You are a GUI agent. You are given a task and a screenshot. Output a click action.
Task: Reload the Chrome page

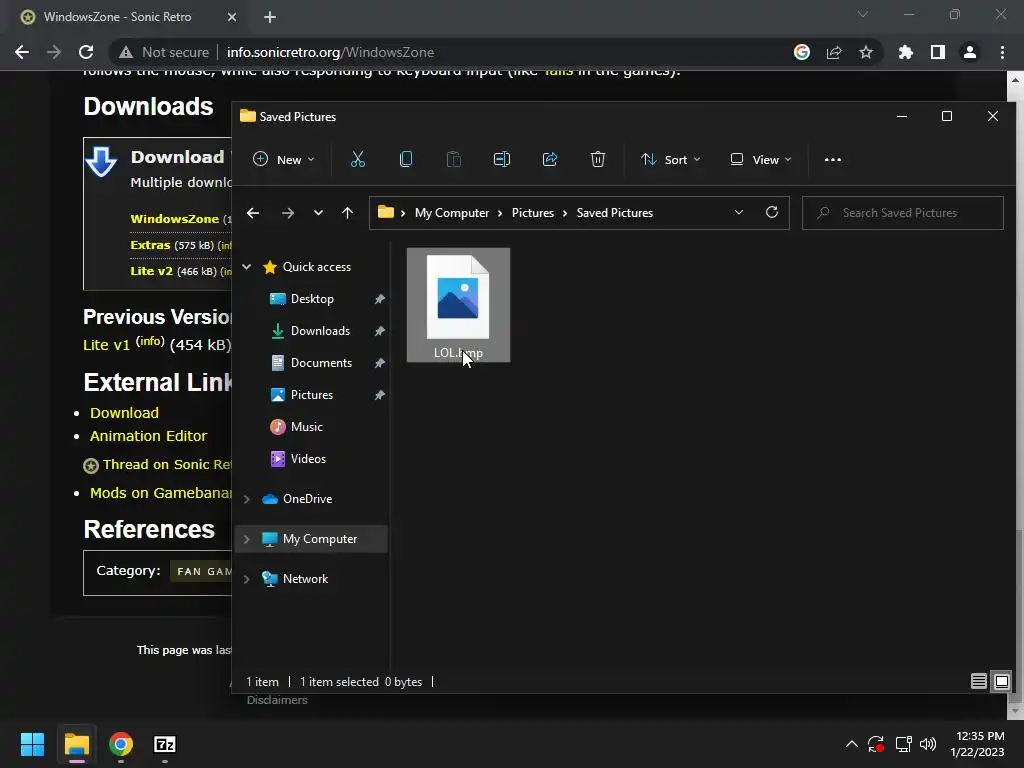click(86, 52)
